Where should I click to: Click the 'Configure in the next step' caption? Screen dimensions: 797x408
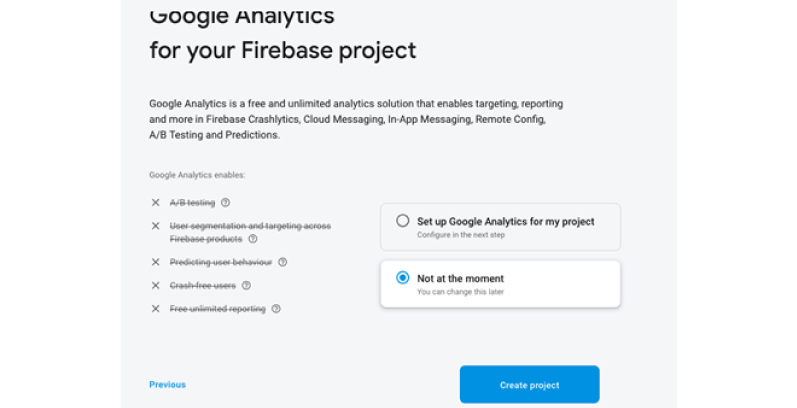coord(461,235)
